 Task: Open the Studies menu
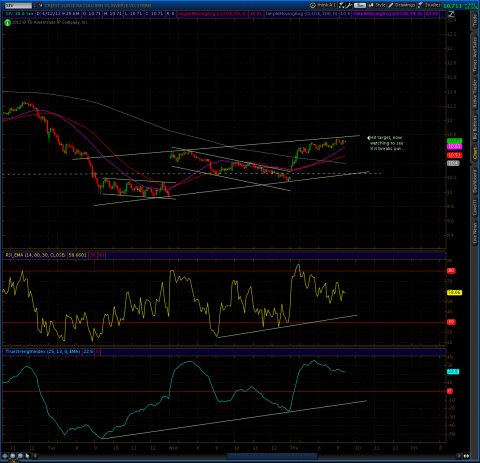coord(429,5)
